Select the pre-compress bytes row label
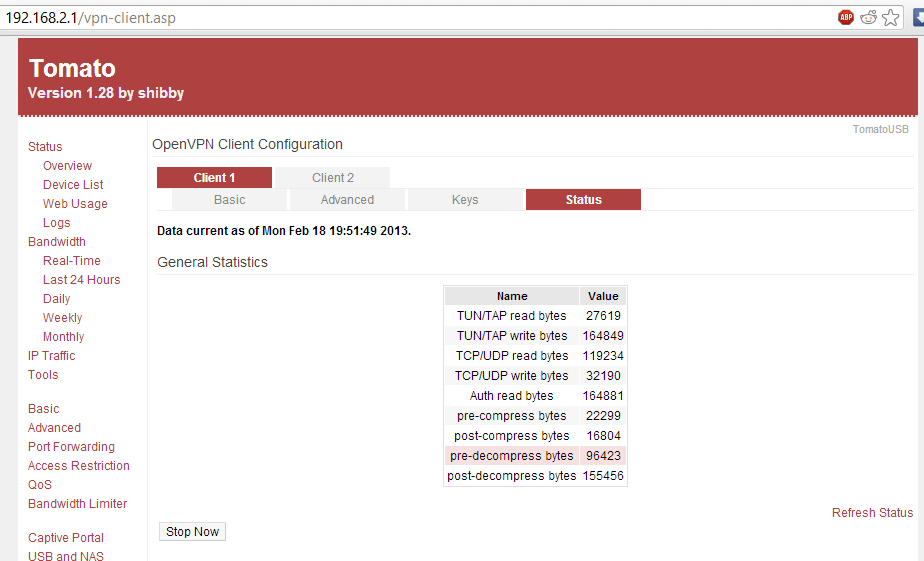924x561 pixels. (x=512, y=416)
